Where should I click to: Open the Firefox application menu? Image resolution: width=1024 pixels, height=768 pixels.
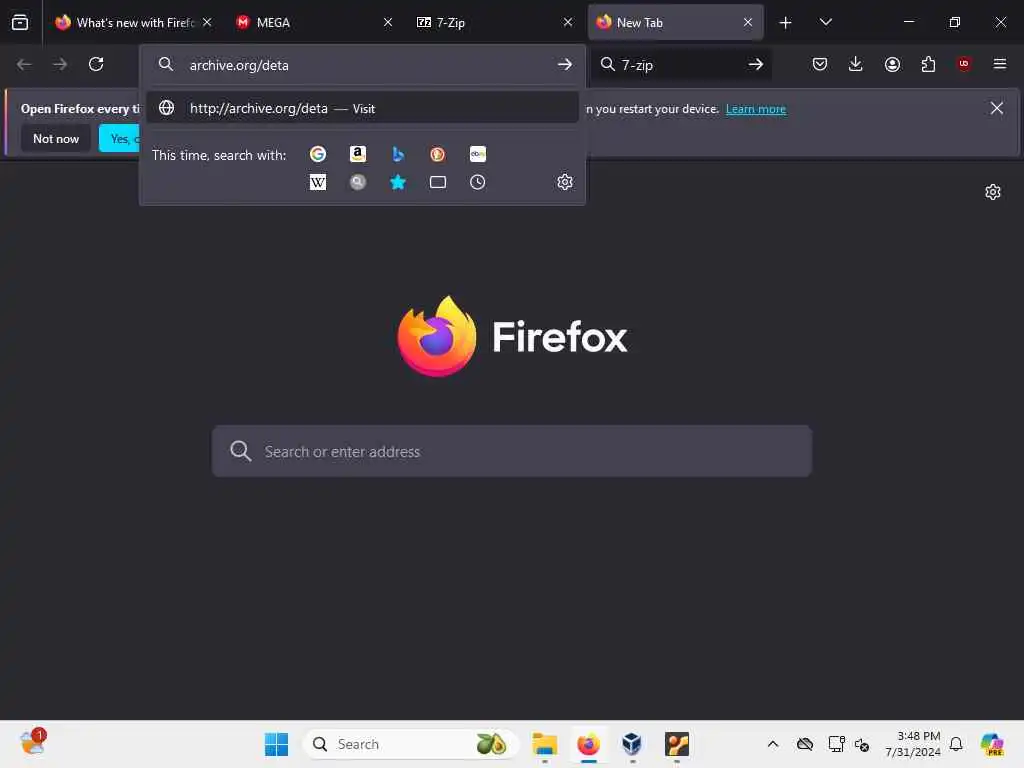coord(1000,64)
